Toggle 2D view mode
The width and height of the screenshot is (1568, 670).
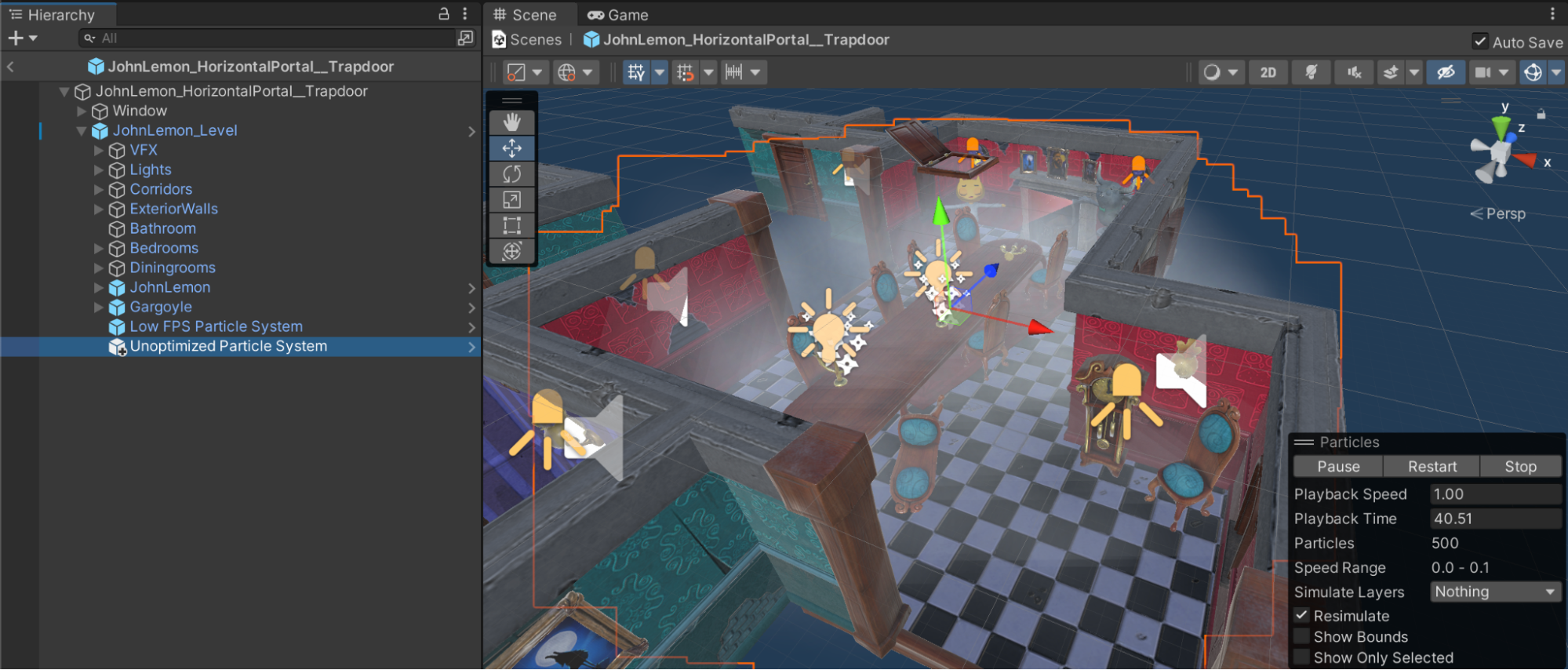click(1268, 72)
